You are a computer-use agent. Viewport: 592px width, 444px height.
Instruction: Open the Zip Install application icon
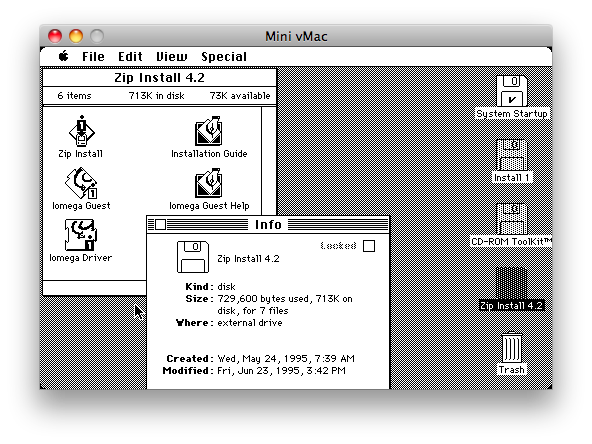tap(82, 131)
